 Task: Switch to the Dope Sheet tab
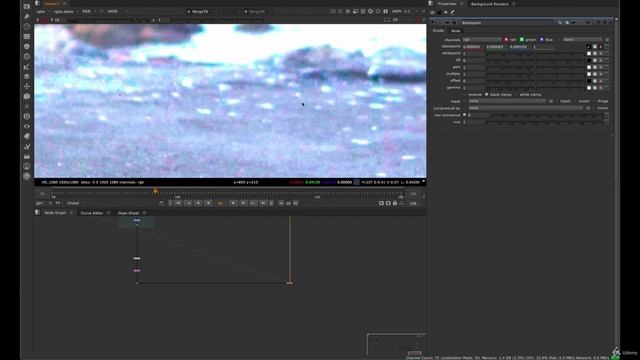pyautogui.click(x=129, y=213)
